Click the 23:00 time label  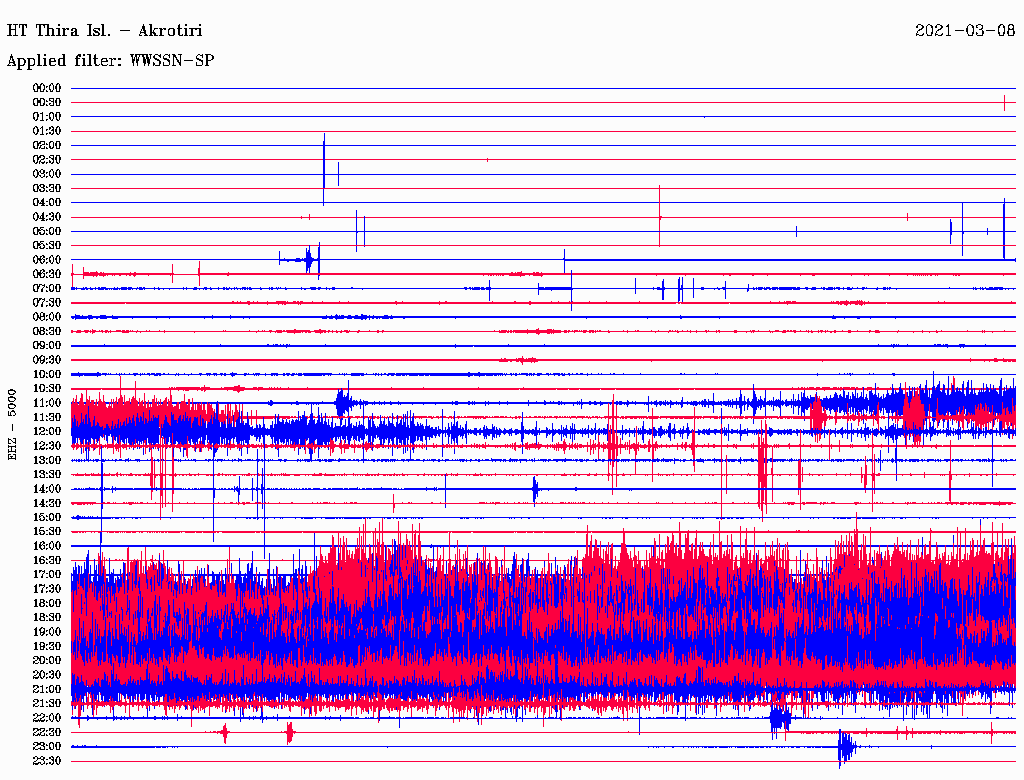(x=47, y=747)
